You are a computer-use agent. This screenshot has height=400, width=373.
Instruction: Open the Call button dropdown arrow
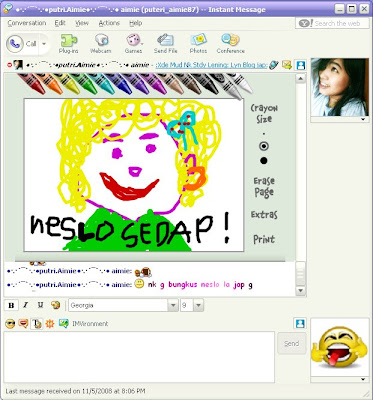click(x=43, y=44)
